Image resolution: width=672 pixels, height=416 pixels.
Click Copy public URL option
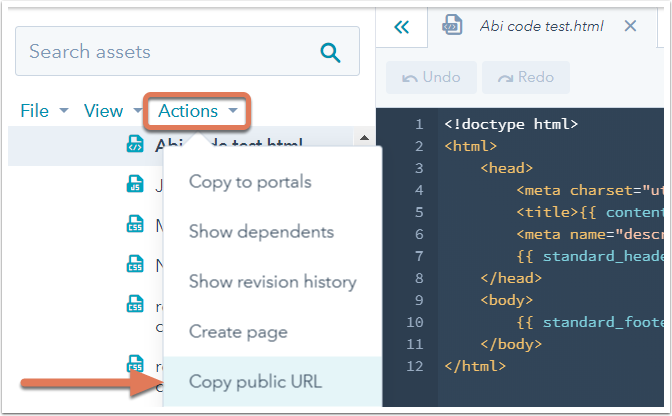[x=255, y=382]
